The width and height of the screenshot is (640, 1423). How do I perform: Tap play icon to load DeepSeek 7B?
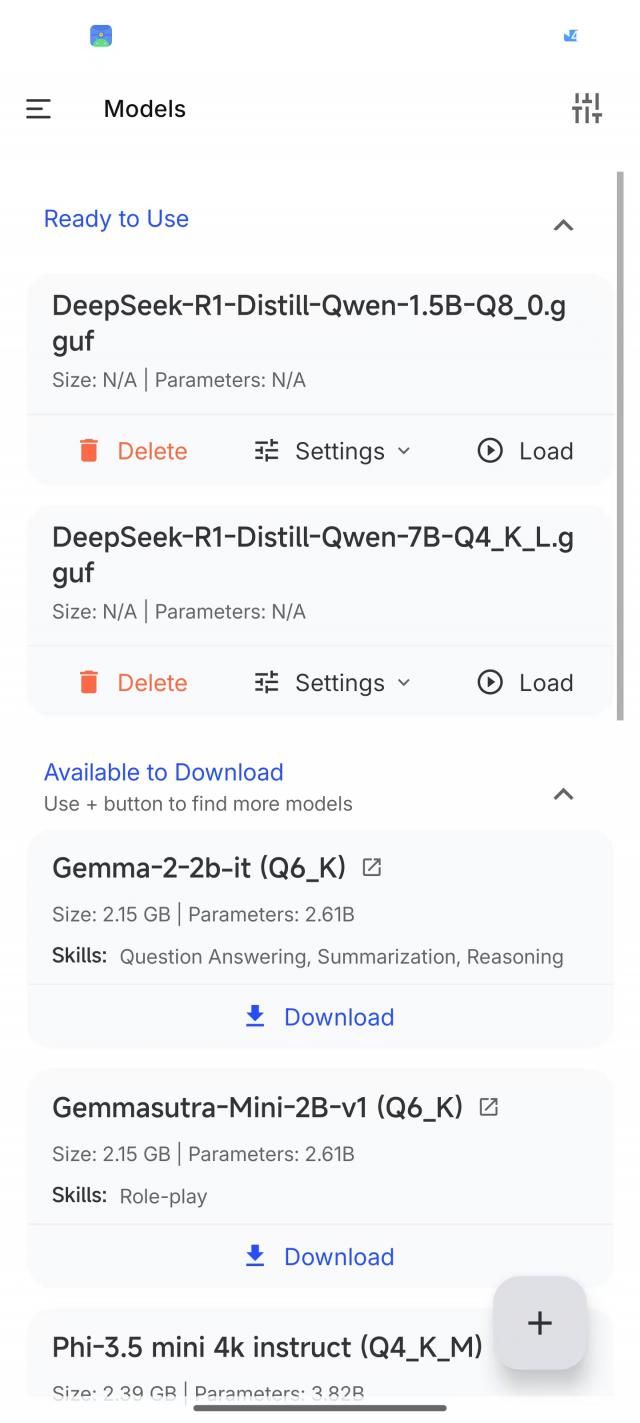click(490, 683)
